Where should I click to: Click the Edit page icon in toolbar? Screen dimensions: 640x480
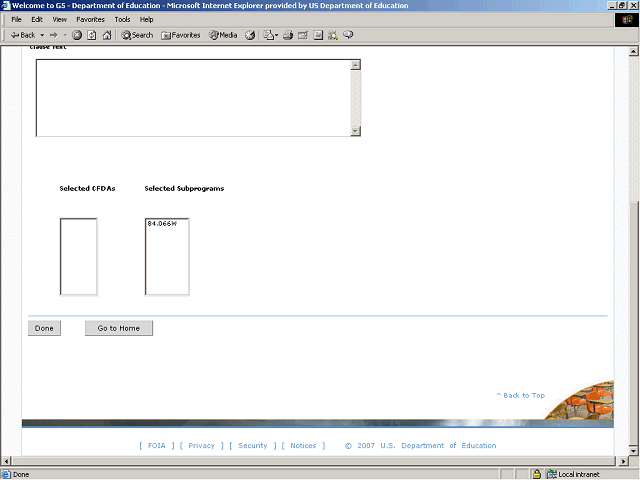click(x=303, y=35)
